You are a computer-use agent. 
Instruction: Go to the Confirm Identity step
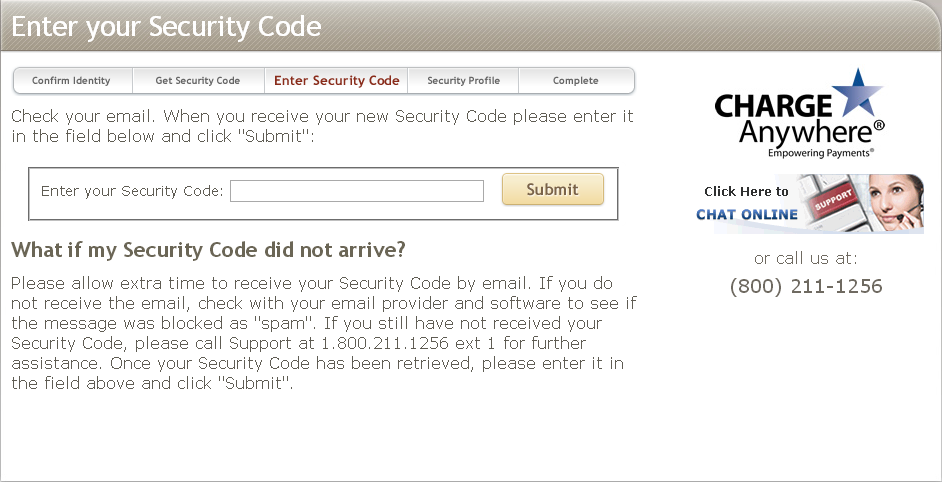point(70,81)
